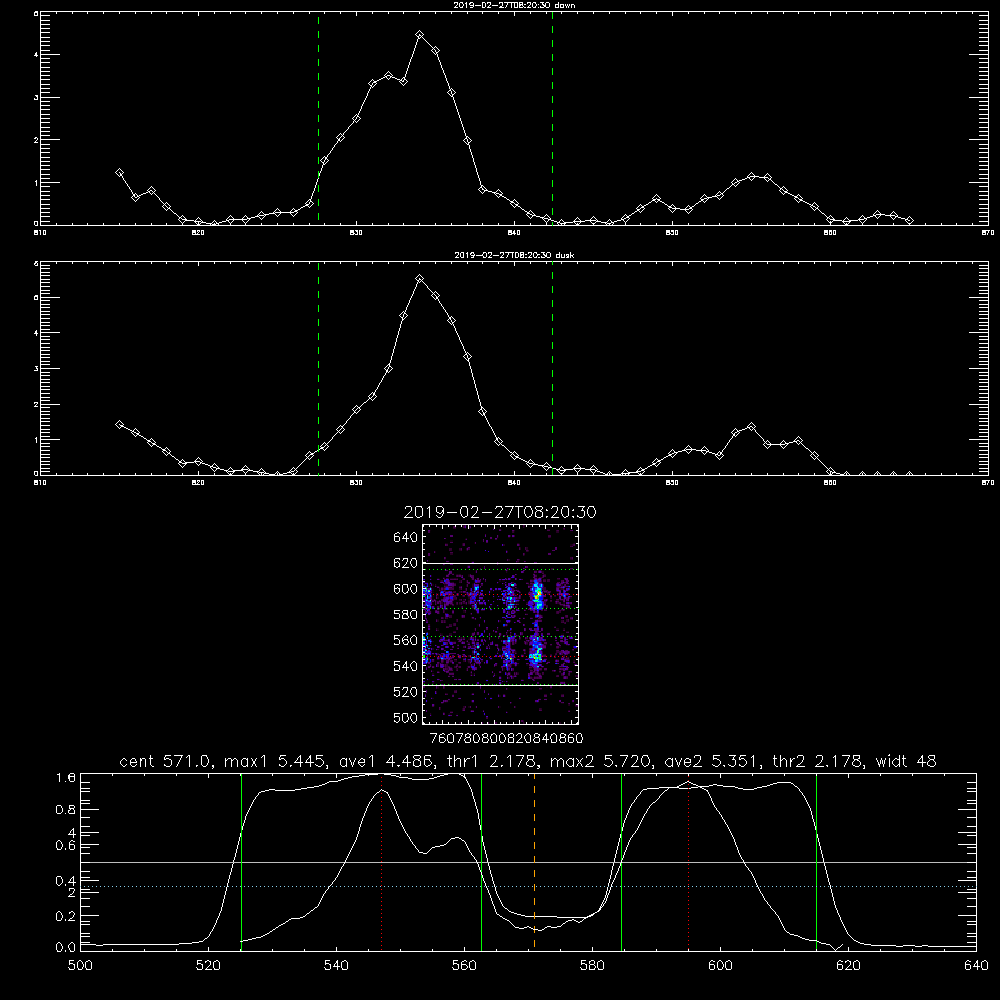
Task: Click the last diamond data point of the dawn curve
Action: point(909,220)
